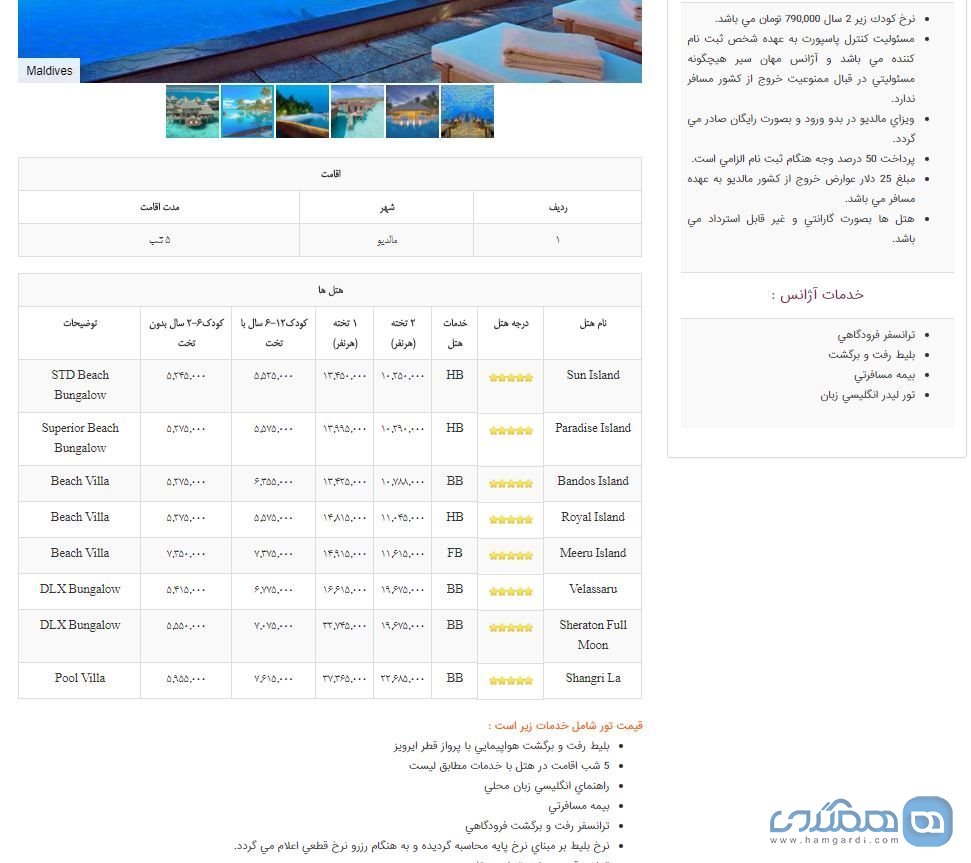The width and height of the screenshot is (971, 863).
Task: Click DLX Bungalow in the Sheraton row
Action: pyautogui.click(x=80, y=625)
